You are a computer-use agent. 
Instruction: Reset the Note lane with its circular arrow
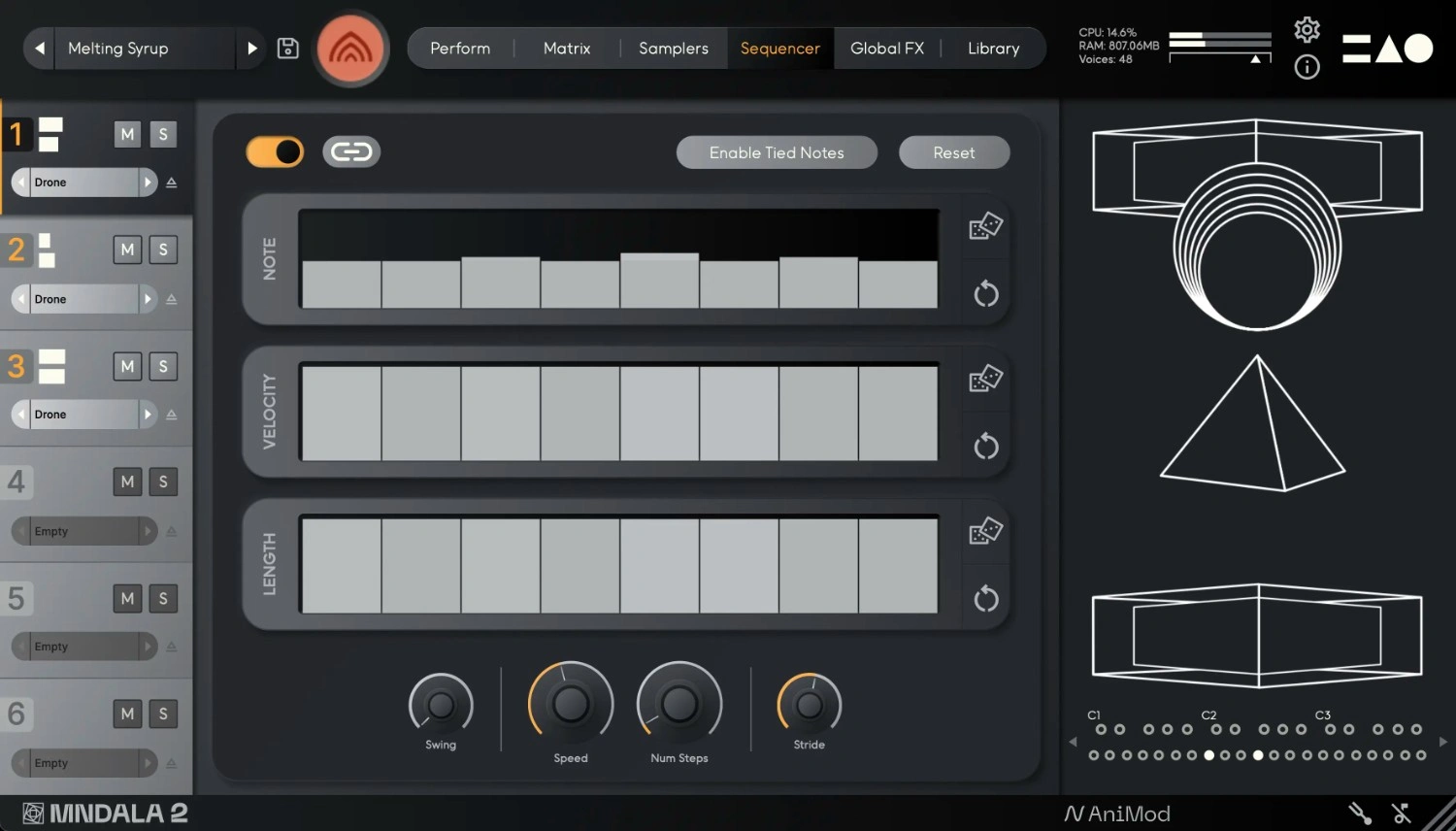click(985, 293)
